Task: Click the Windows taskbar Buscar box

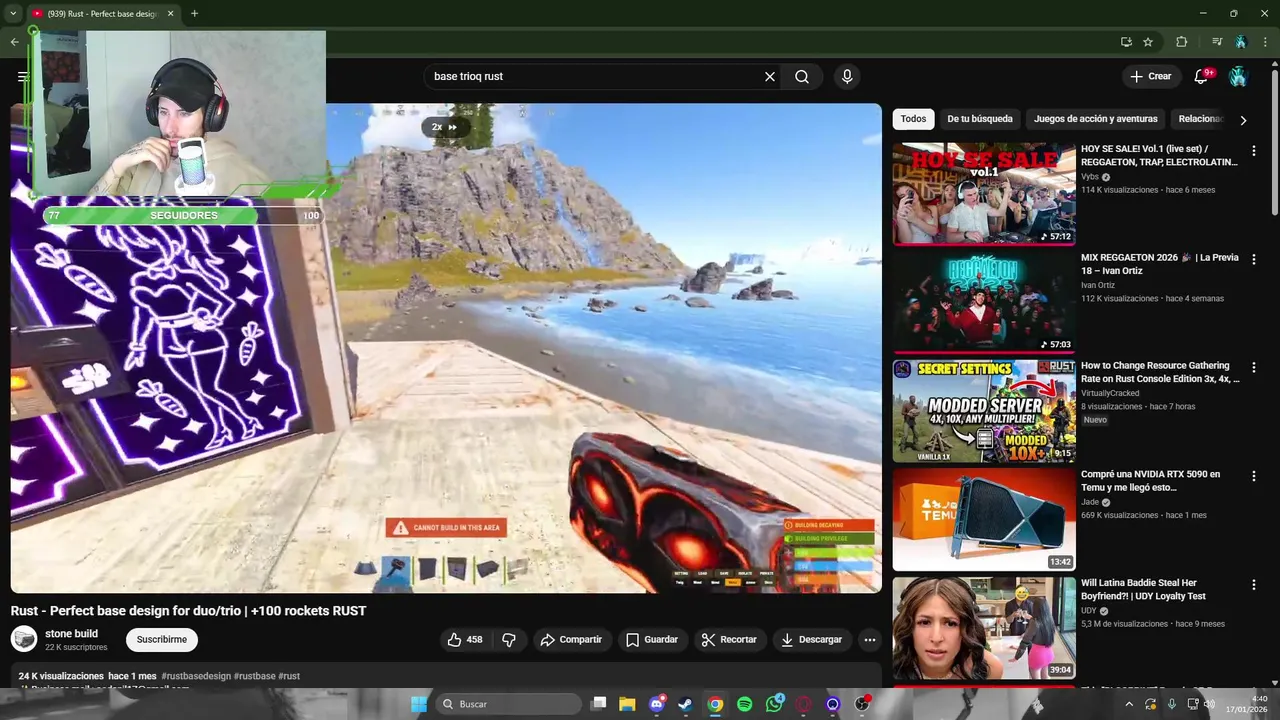Action: pyautogui.click(x=511, y=704)
